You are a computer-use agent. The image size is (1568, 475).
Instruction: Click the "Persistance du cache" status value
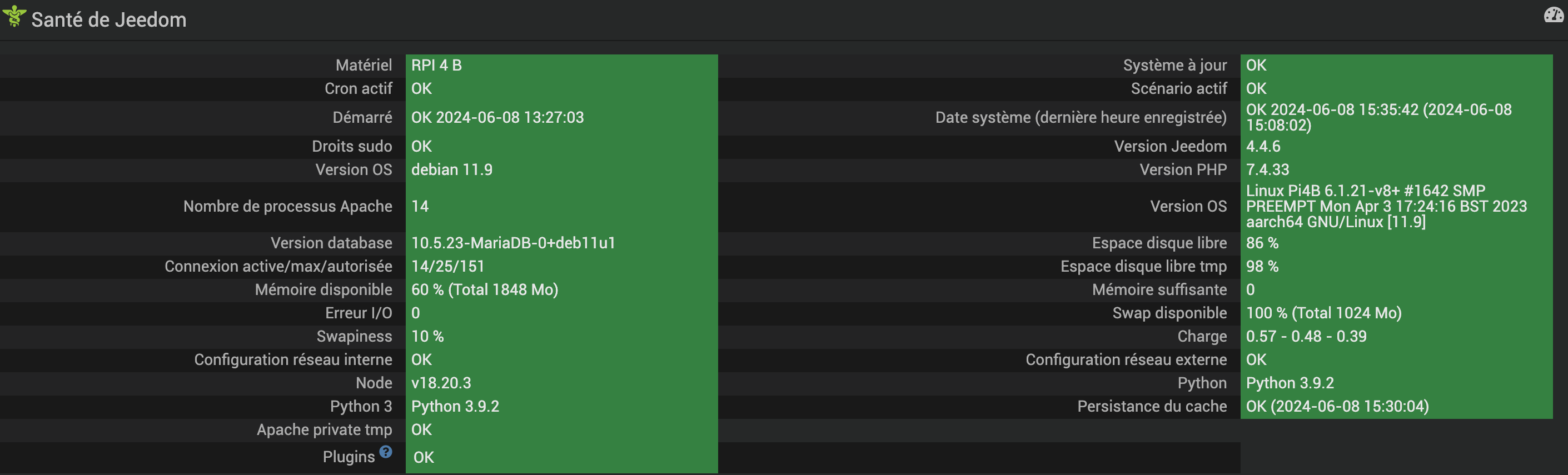coord(1337,406)
